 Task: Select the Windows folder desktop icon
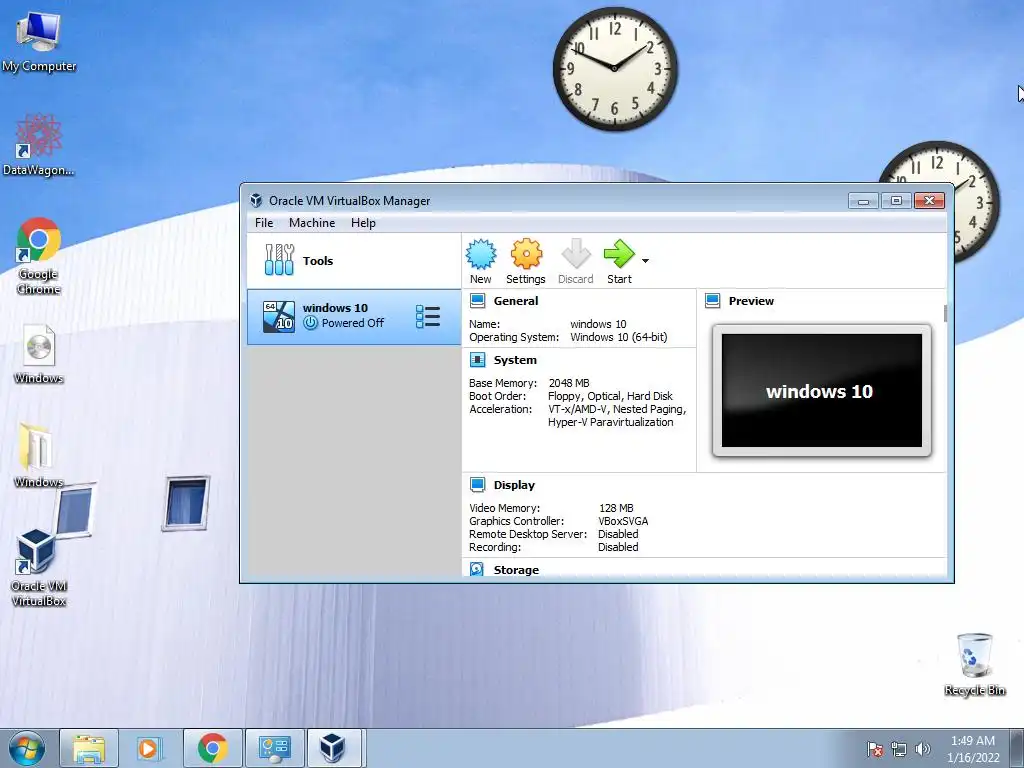[39, 455]
